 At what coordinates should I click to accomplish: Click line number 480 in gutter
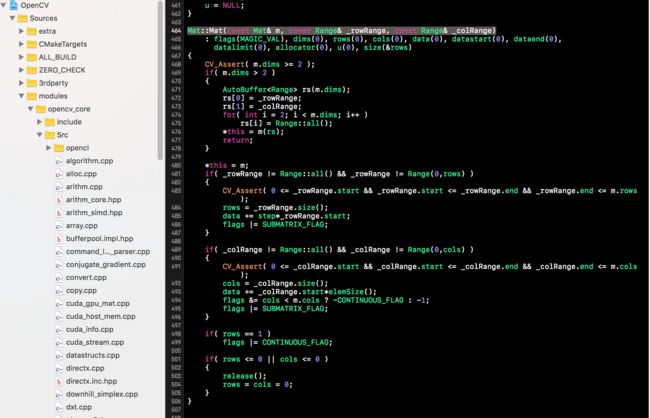click(x=176, y=165)
